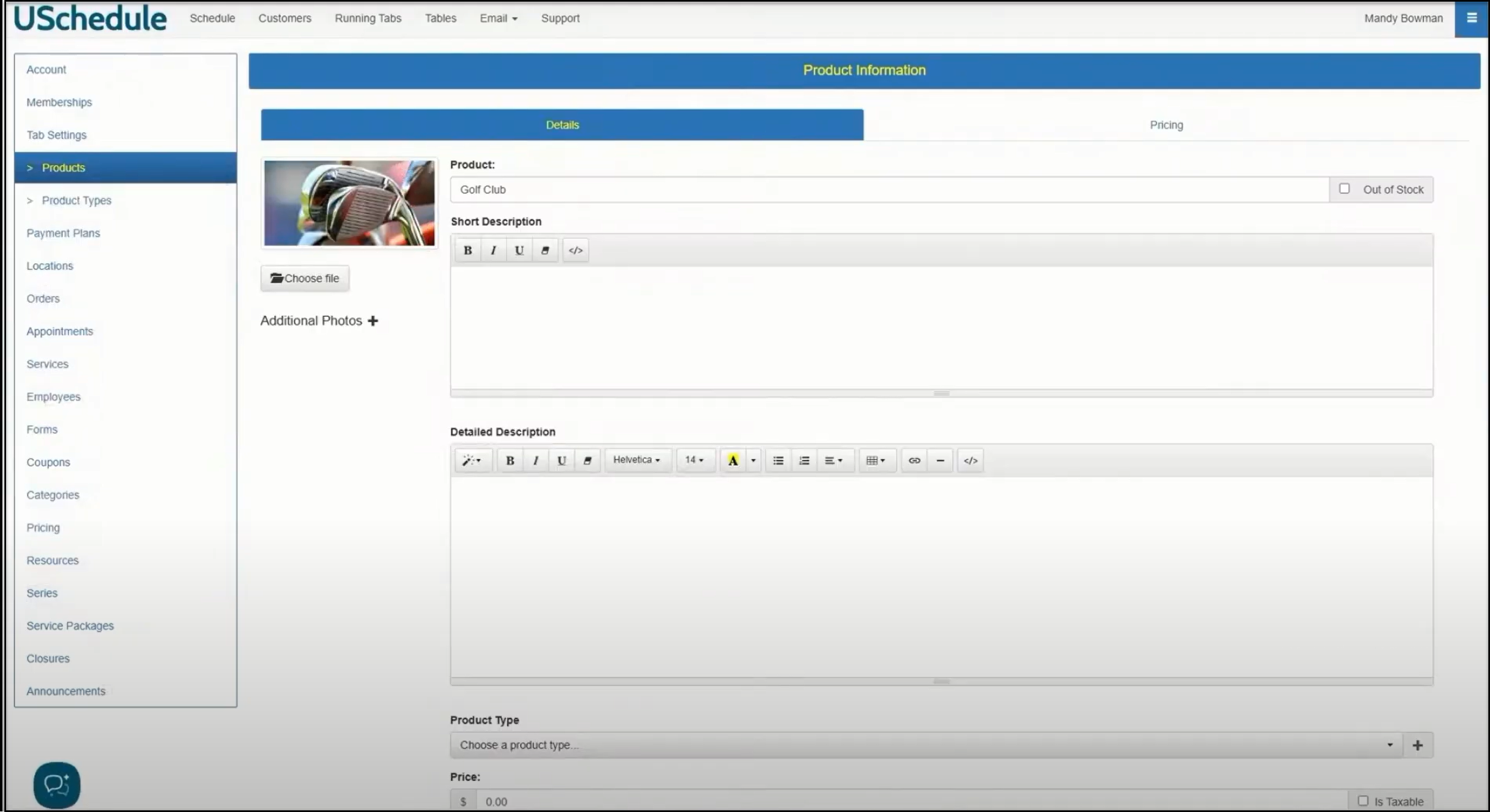The image size is (1490, 812).
Task: Insert link in Detailed Description editor
Action: click(x=914, y=460)
